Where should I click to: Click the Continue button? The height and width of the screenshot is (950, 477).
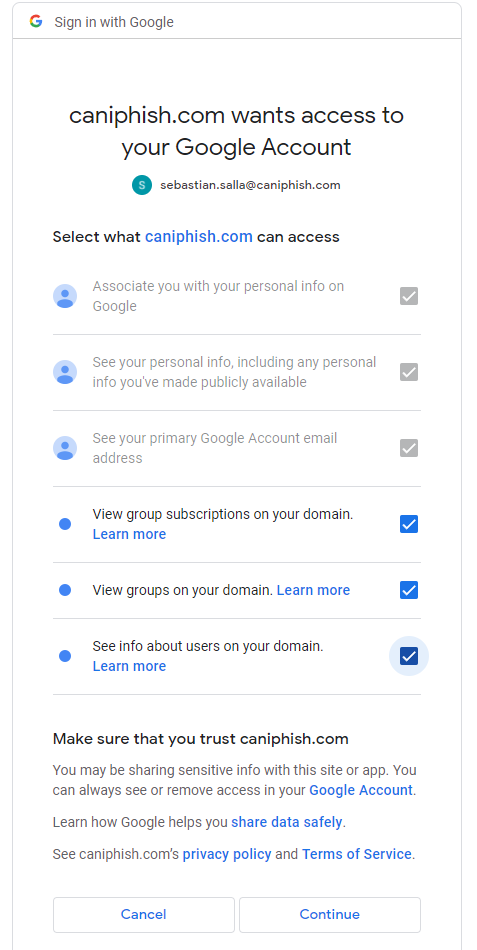point(330,914)
